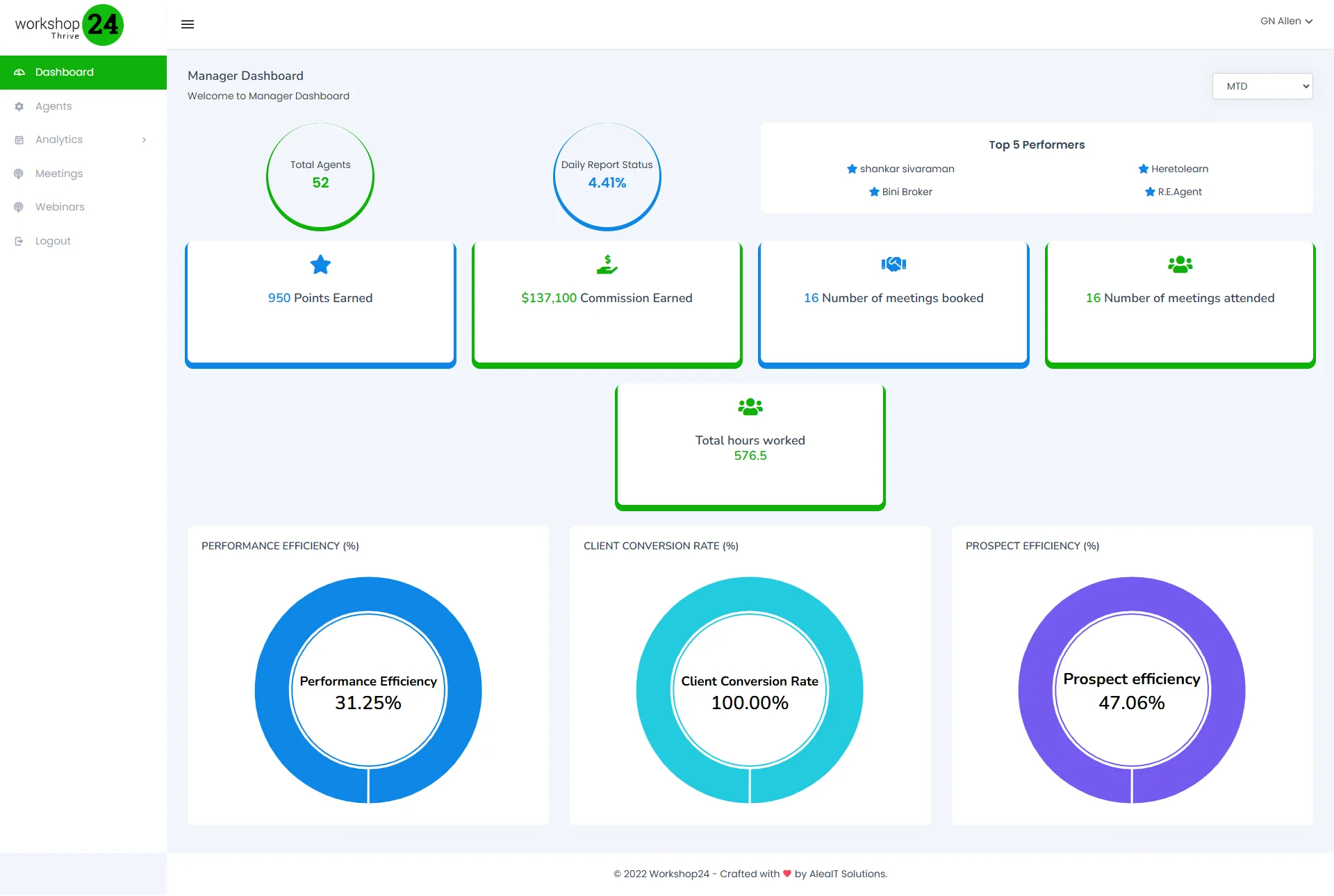The height and width of the screenshot is (896, 1334).
Task: Click the star beside R.E.Agent
Action: coord(1150,192)
